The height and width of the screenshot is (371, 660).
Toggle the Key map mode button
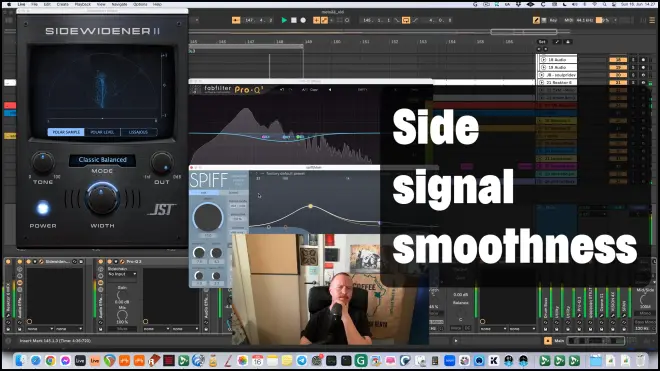[553, 20]
